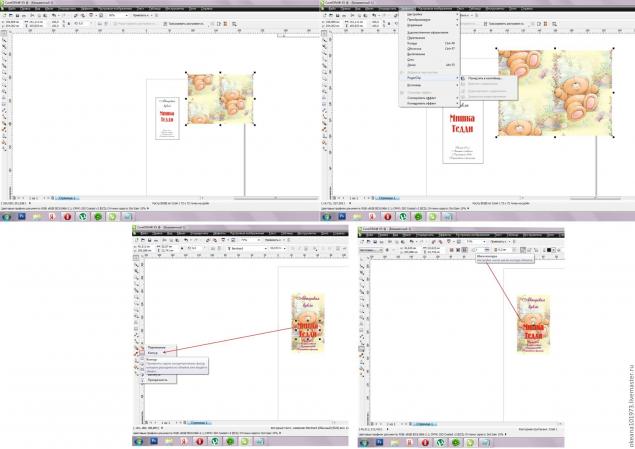Toggle Italic in bottom-left text property bar

(300, 248)
